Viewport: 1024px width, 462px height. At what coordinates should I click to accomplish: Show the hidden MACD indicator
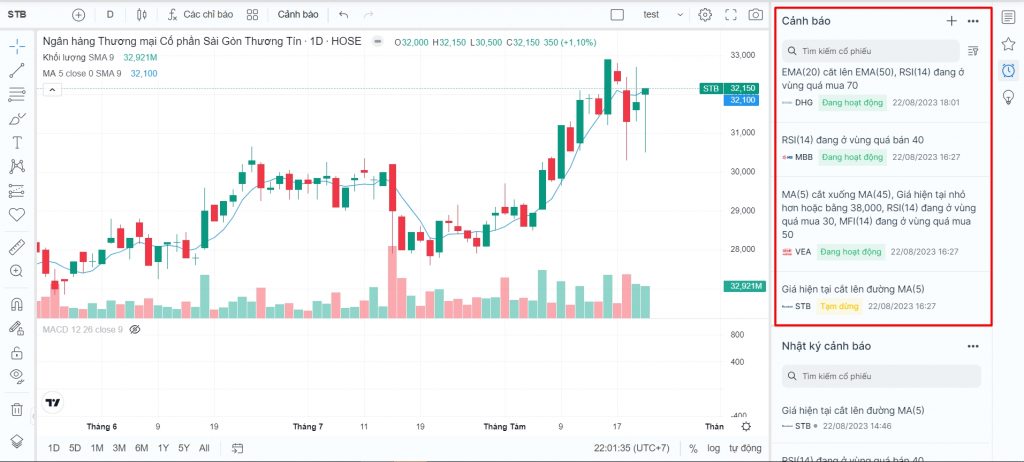135,329
